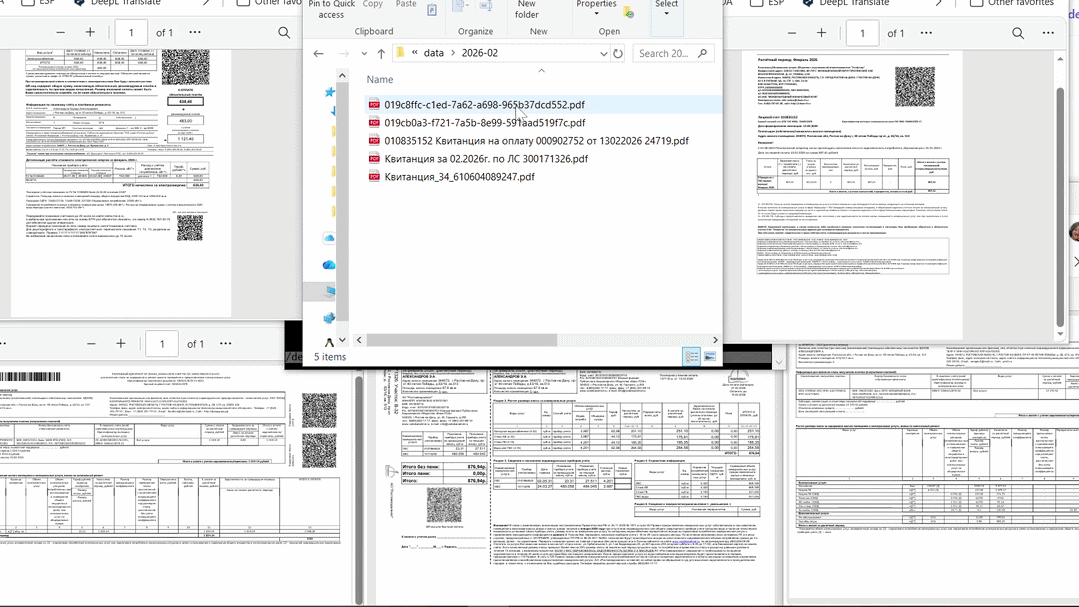The height and width of the screenshot is (607, 1079).
Task: Click PDF icon of 019cb0a3 file
Action: coord(374,123)
